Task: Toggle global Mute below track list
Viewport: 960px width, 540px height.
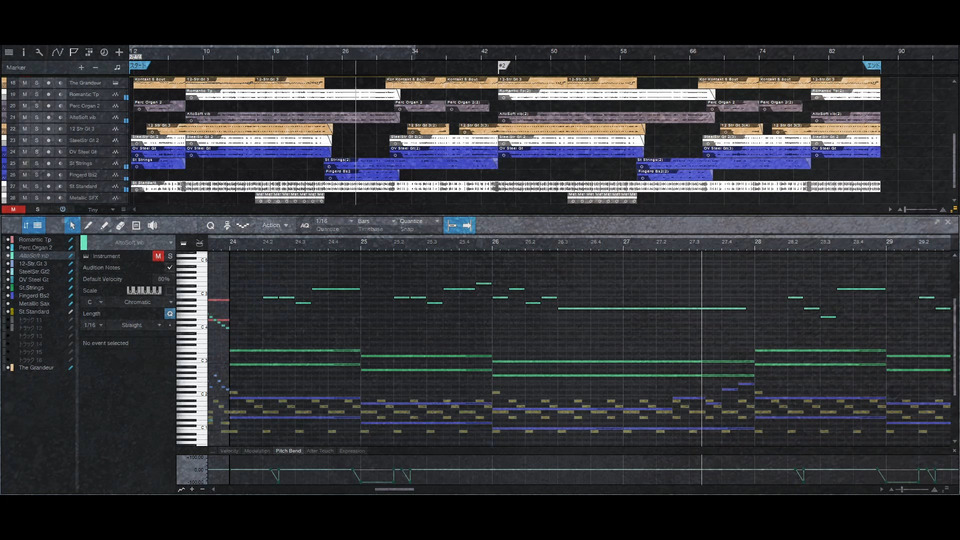Action: click(x=13, y=209)
